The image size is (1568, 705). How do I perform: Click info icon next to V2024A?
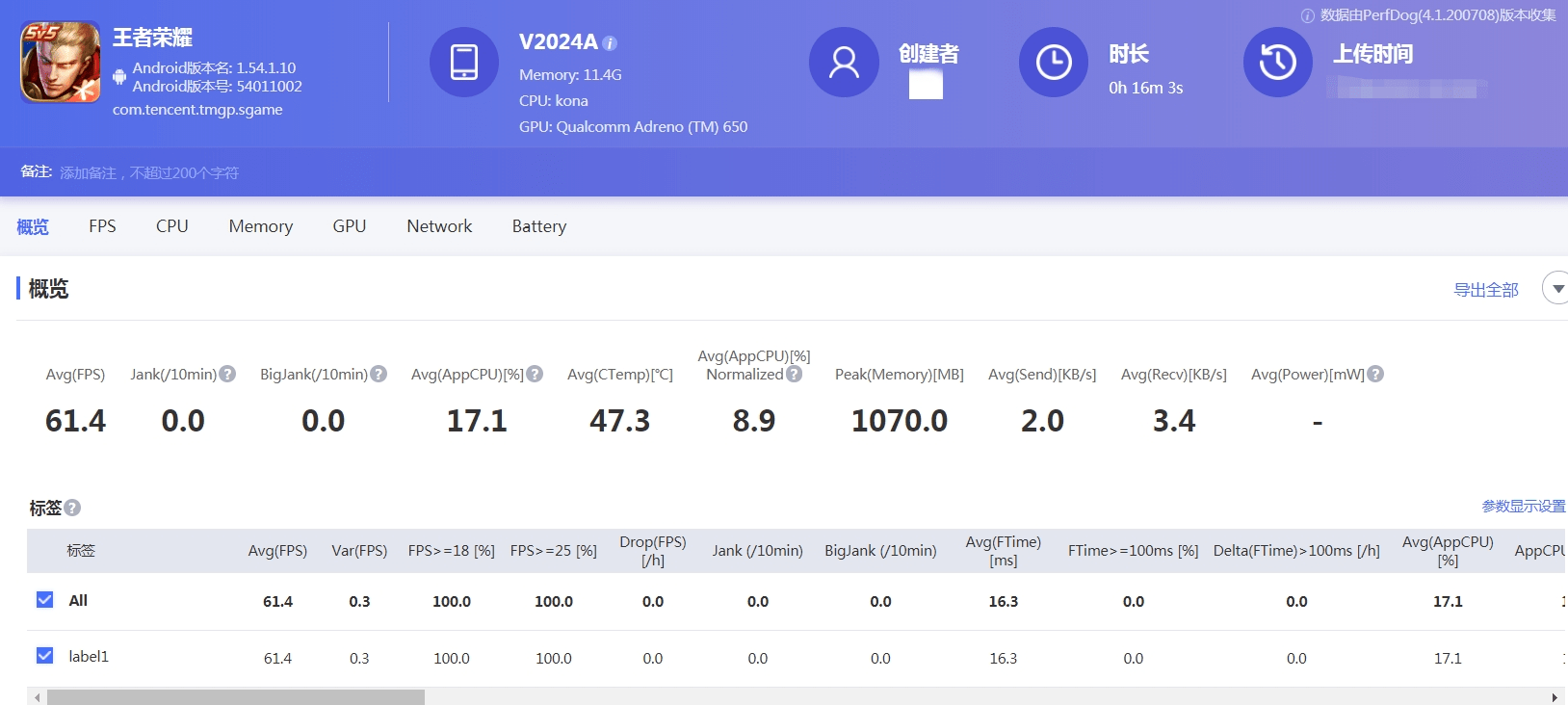[x=610, y=43]
